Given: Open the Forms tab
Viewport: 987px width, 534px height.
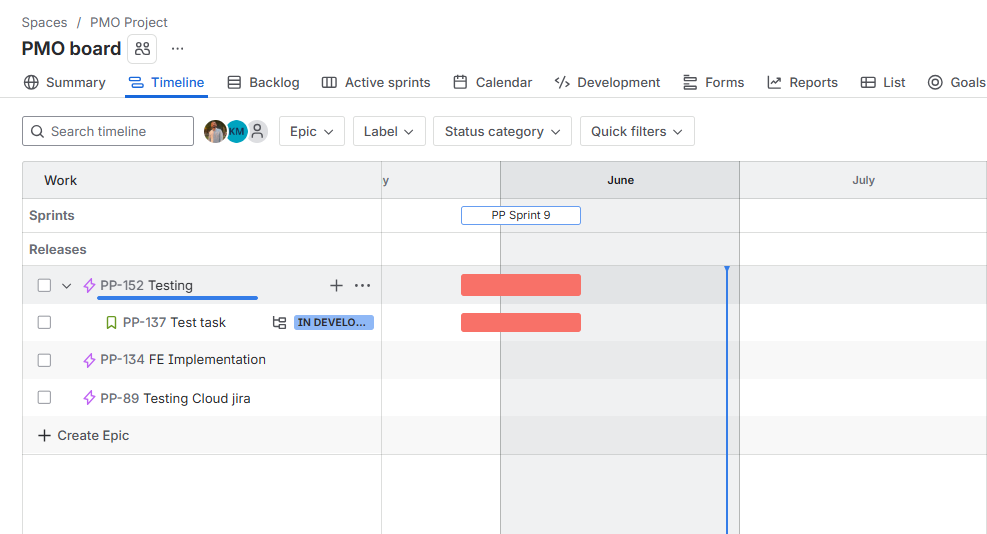Looking at the screenshot, I should pyautogui.click(x=713, y=82).
